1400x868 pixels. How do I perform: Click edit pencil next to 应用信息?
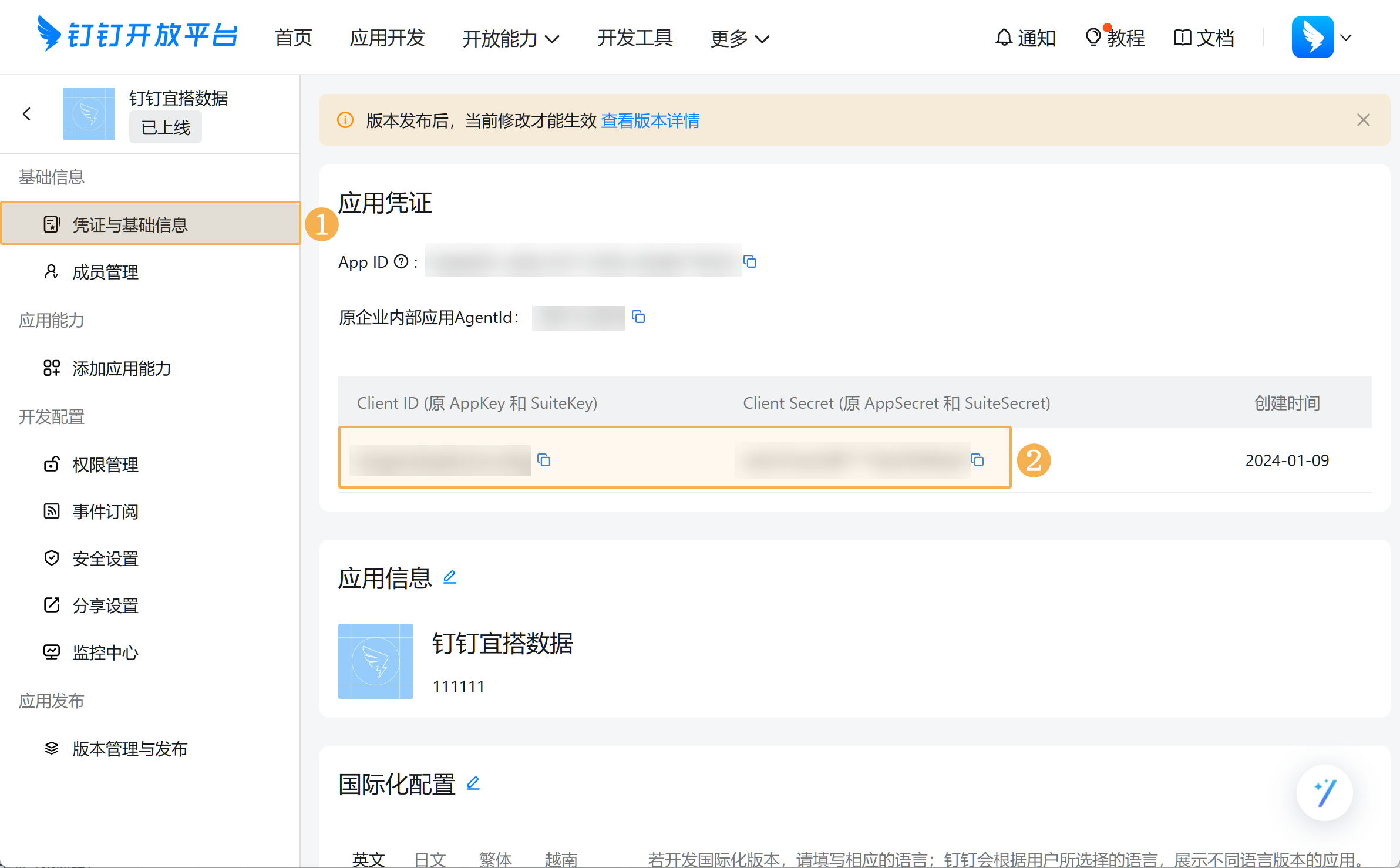click(x=450, y=577)
